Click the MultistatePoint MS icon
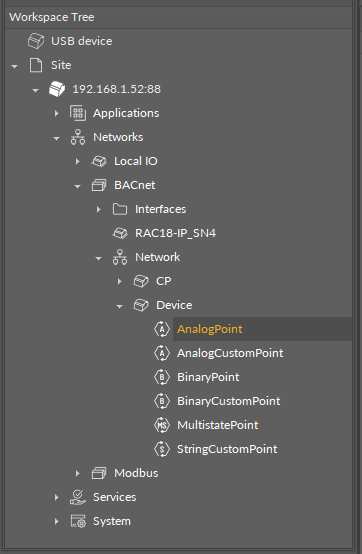The width and height of the screenshot is (362, 554). (x=162, y=425)
